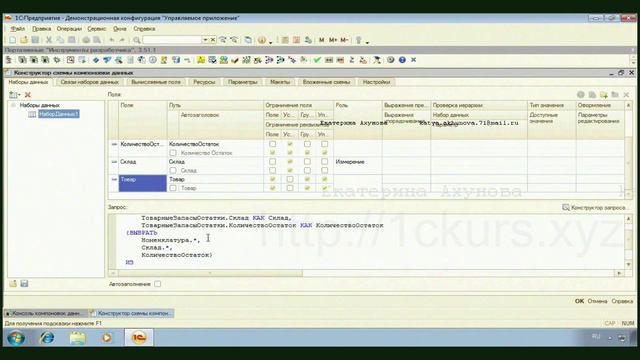The height and width of the screenshot is (360, 640).
Task: Switch to Консоль компоновки данных window tab
Action: (x=46, y=313)
